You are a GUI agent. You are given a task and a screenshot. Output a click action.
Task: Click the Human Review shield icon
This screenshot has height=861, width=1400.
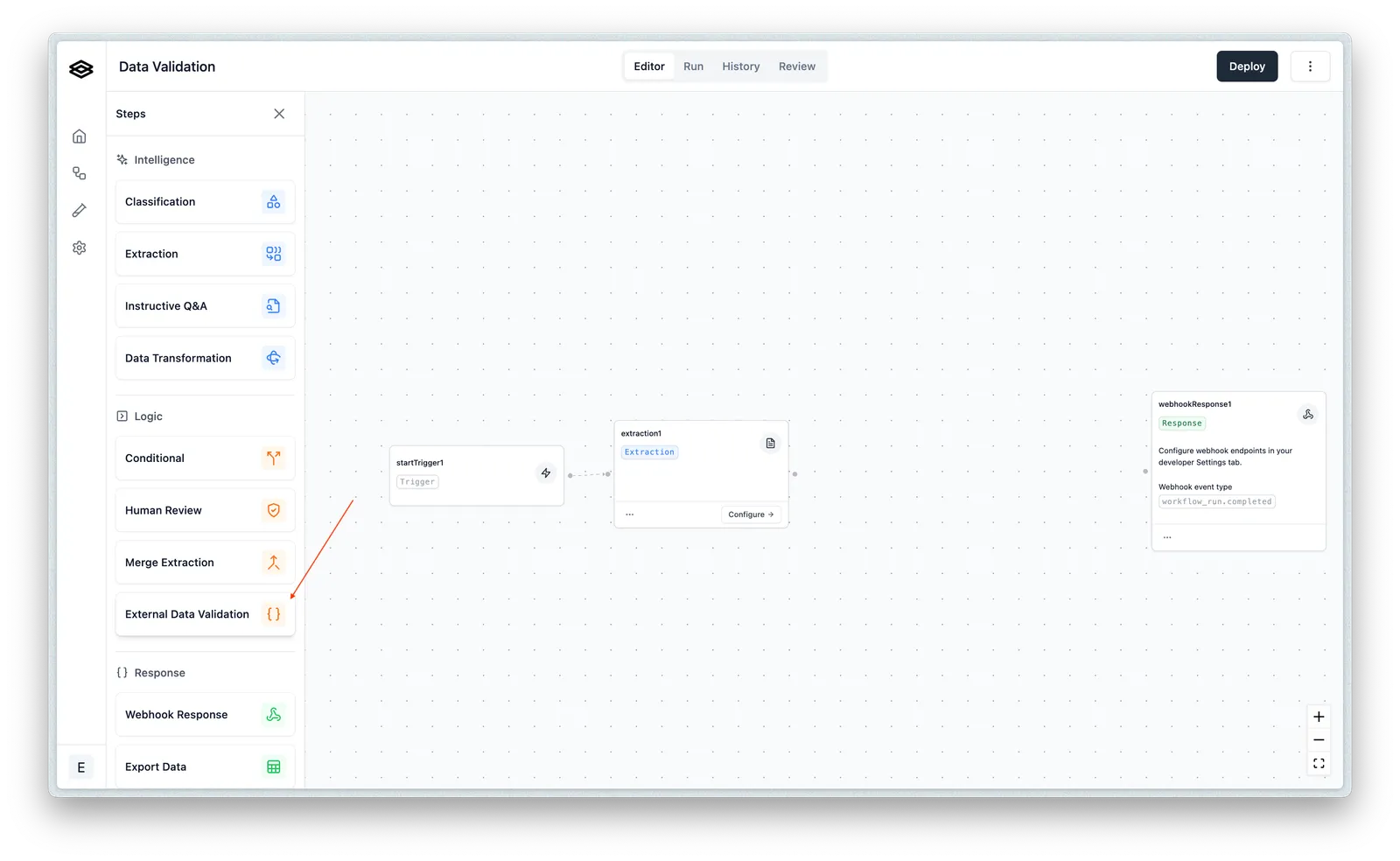pyautogui.click(x=274, y=510)
